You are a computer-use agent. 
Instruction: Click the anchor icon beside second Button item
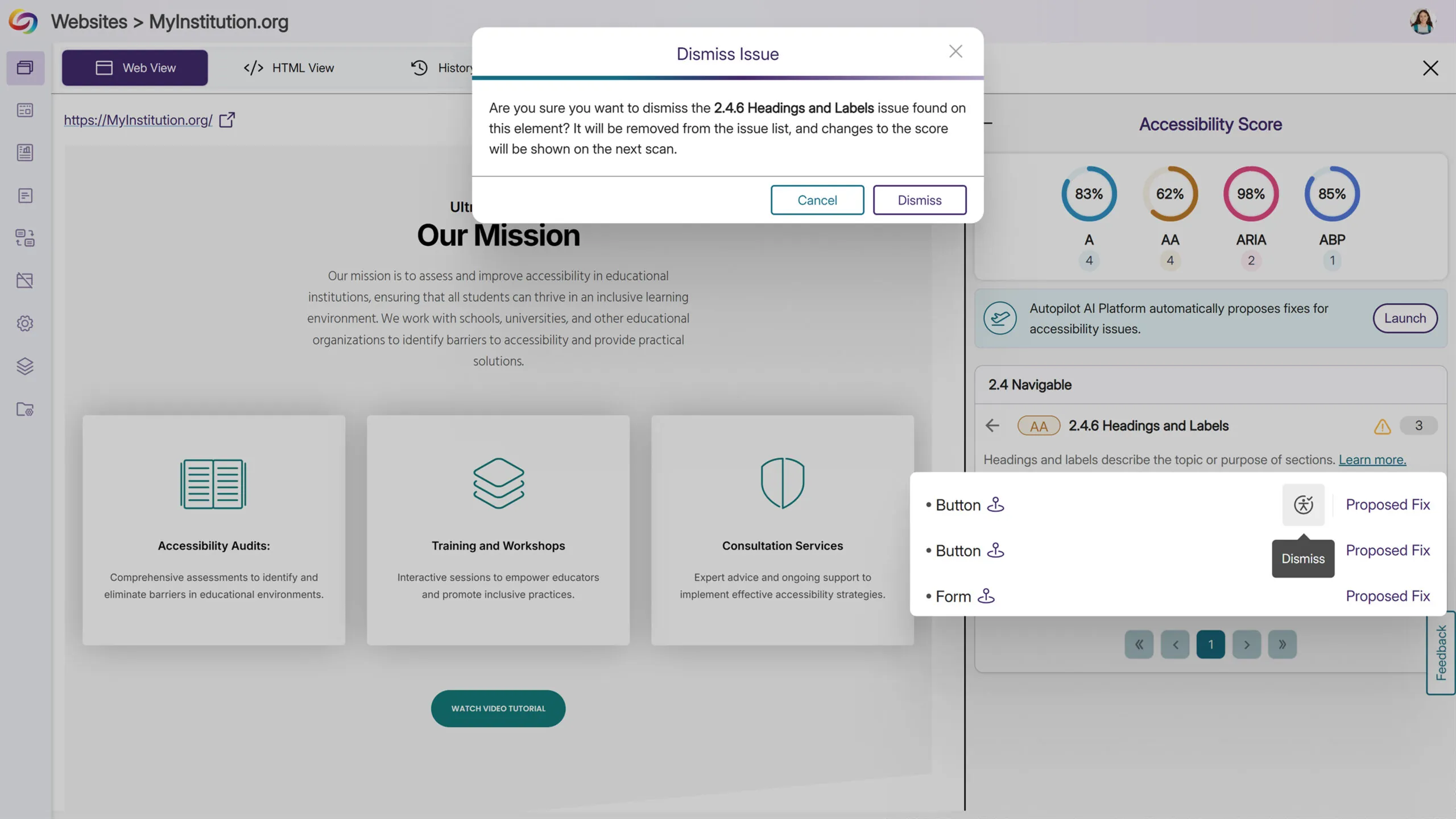coord(995,550)
